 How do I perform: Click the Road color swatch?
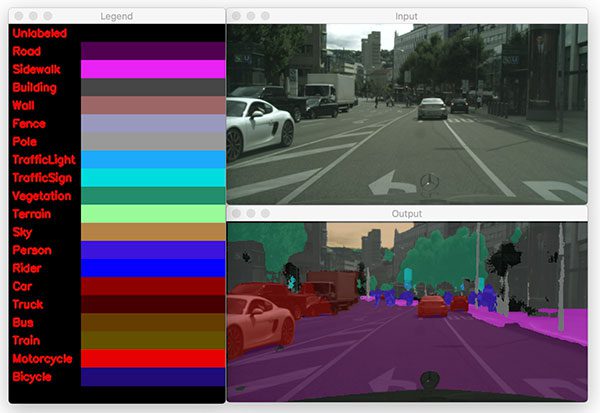coord(153,51)
